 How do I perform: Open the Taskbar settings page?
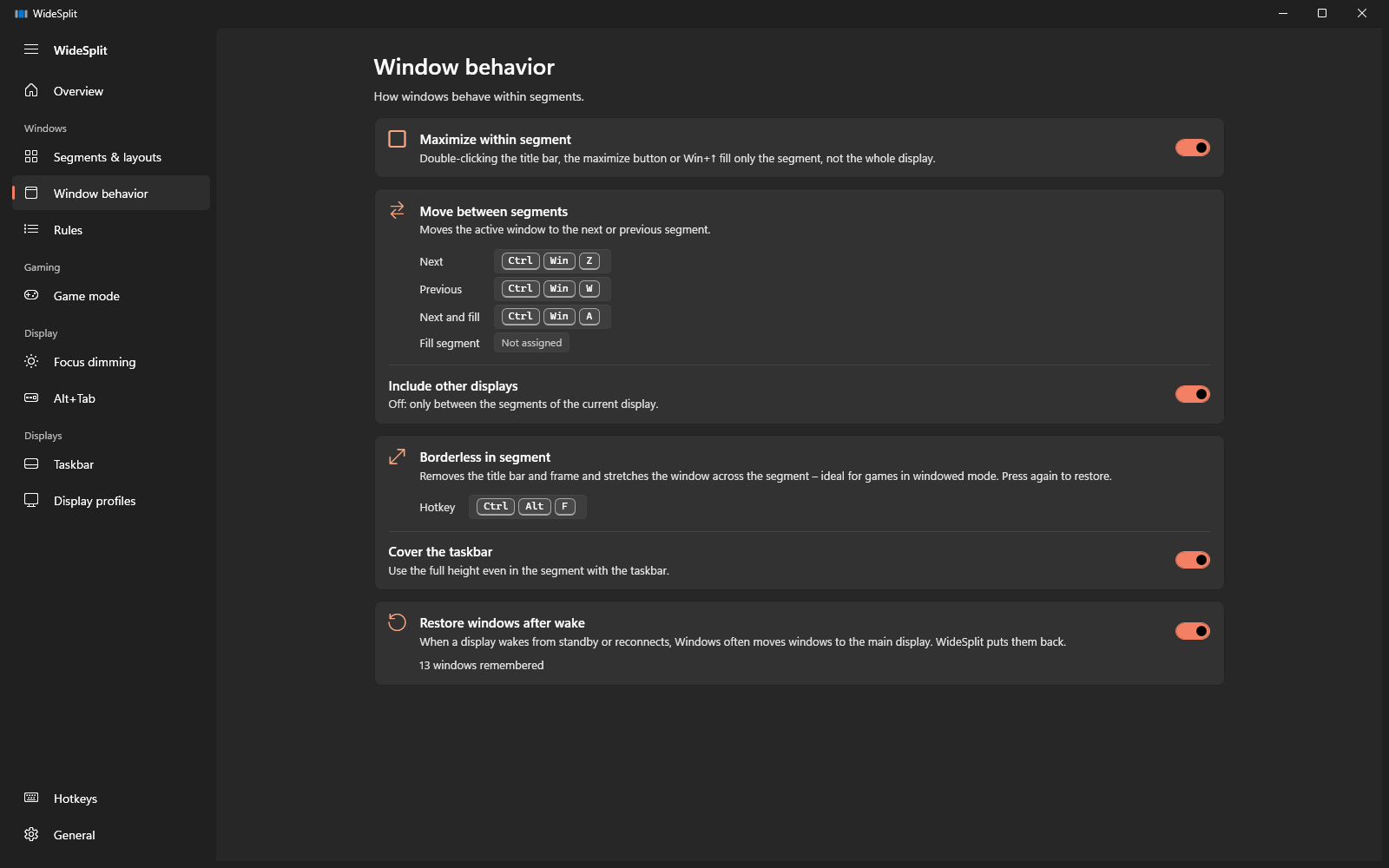[x=111, y=464]
